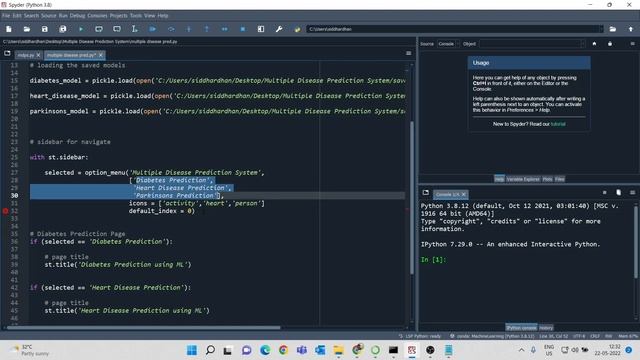Click in the Object input field

point(529,44)
